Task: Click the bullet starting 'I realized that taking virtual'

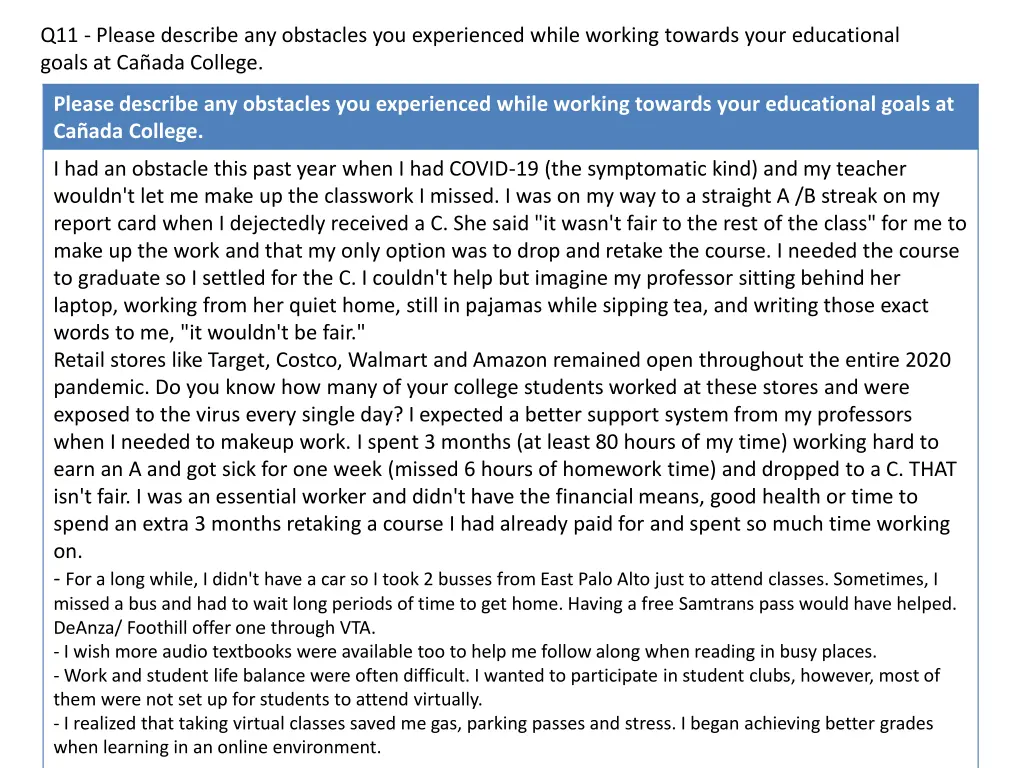Action: [x=494, y=735]
